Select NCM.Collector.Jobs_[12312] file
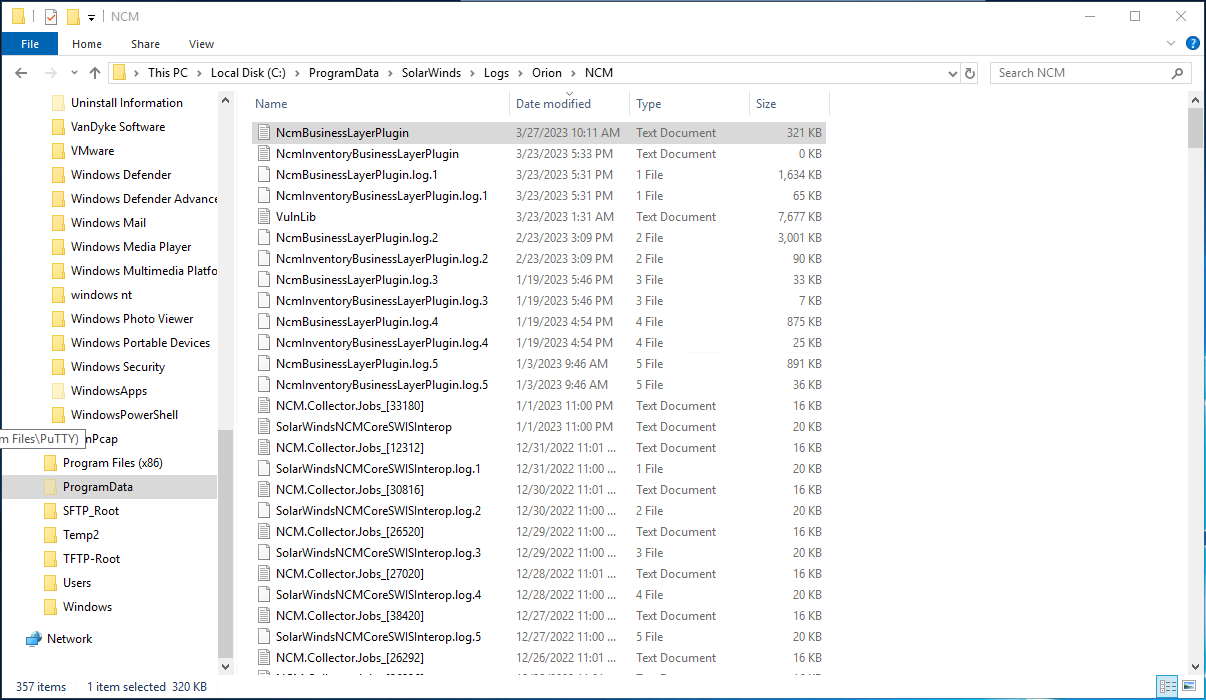Image resolution: width=1206 pixels, height=700 pixels. (350, 448)
